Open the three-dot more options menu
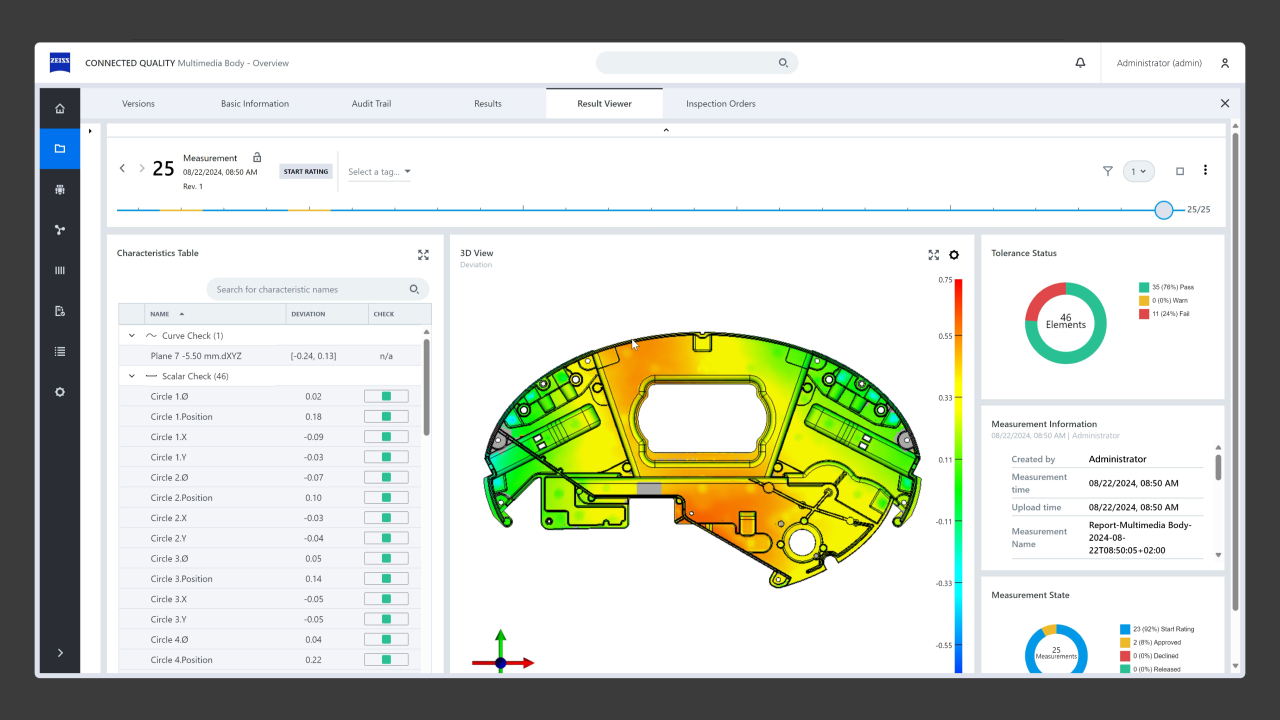The image size is (1280, 720). pyautogui.click(x=1205, y=170)
